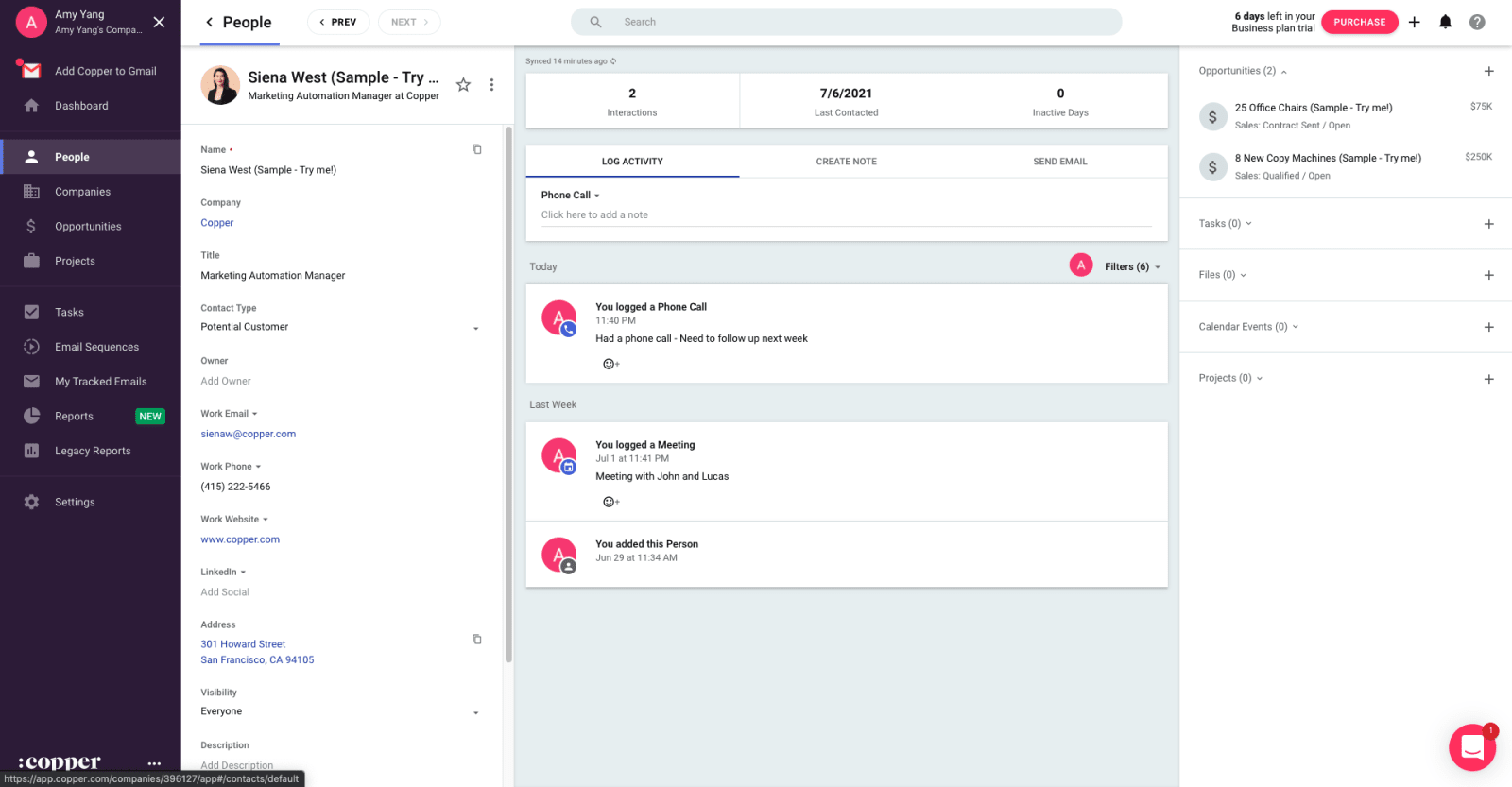
Task: Add reaction to Meeting activity
Action: pyautogui.click(x=610, y=502)
